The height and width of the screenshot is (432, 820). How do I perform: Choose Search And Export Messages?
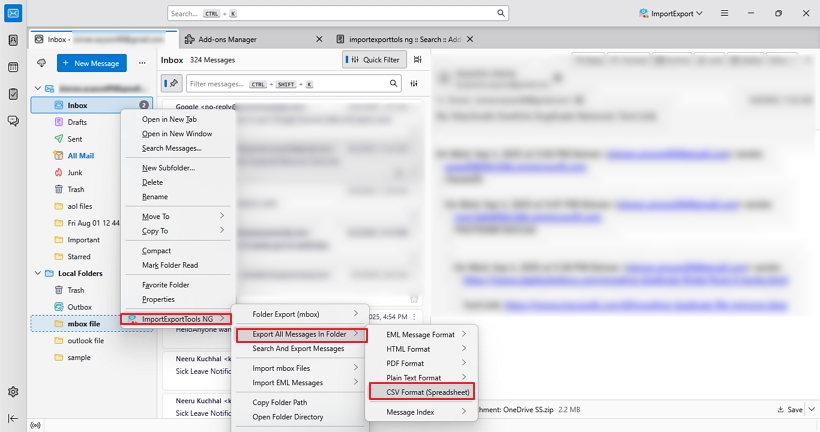301,348
